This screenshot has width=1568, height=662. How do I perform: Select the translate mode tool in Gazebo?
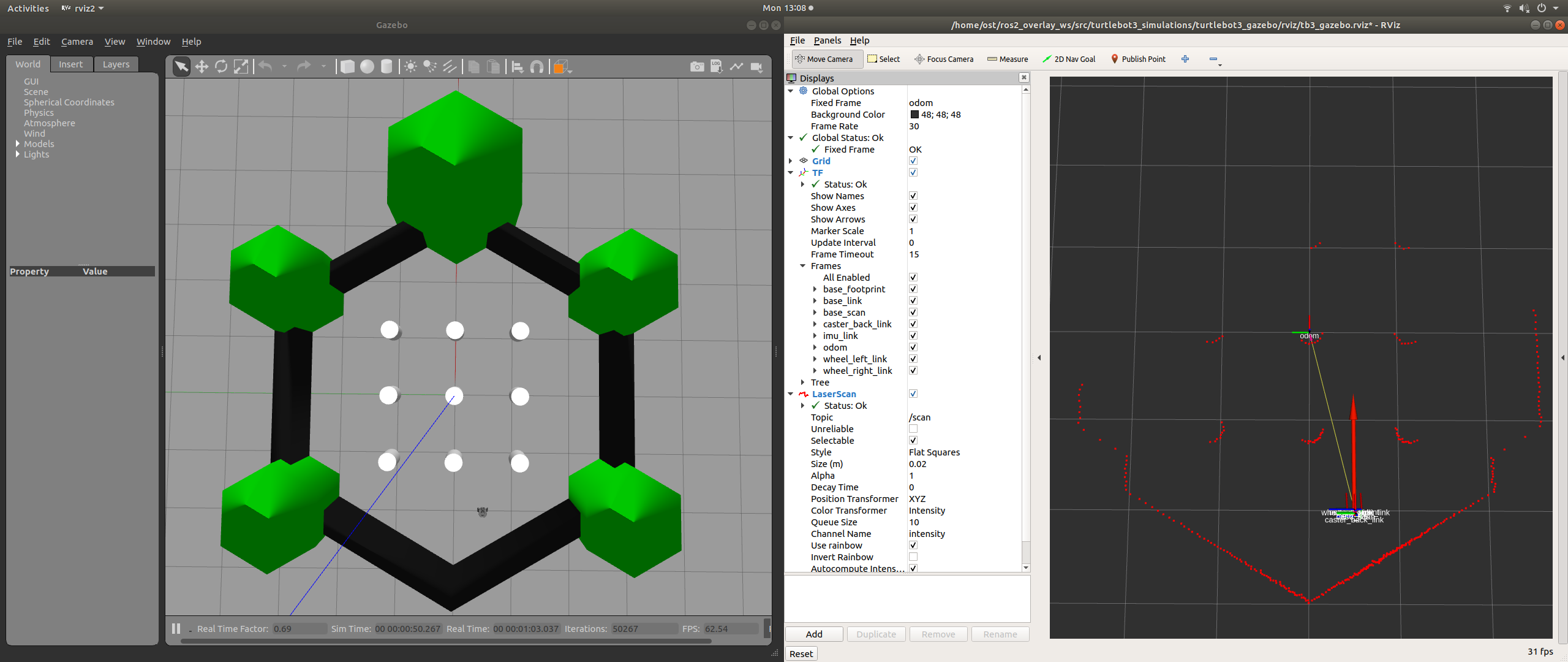point(202,67)
